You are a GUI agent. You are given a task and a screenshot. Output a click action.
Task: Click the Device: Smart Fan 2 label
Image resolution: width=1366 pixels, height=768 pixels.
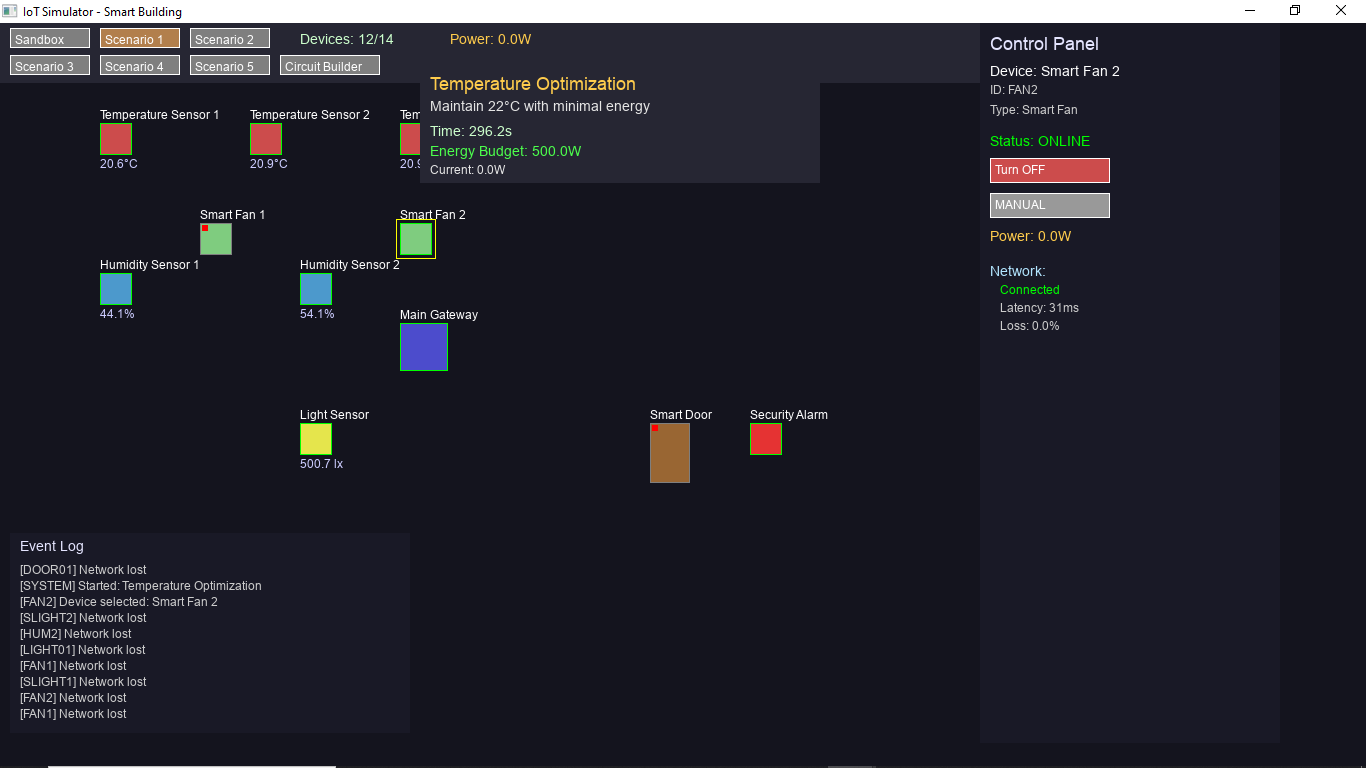coord(1055,71)
